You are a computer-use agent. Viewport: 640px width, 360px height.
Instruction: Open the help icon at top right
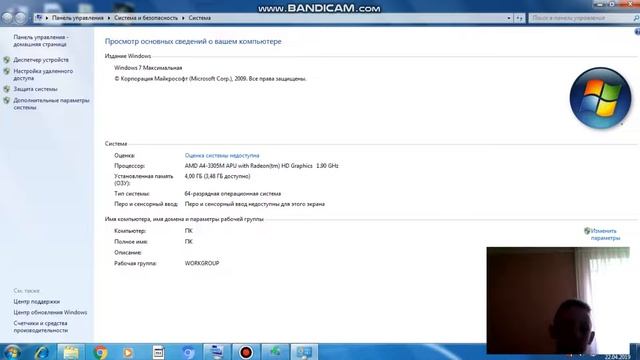point(637,32)
